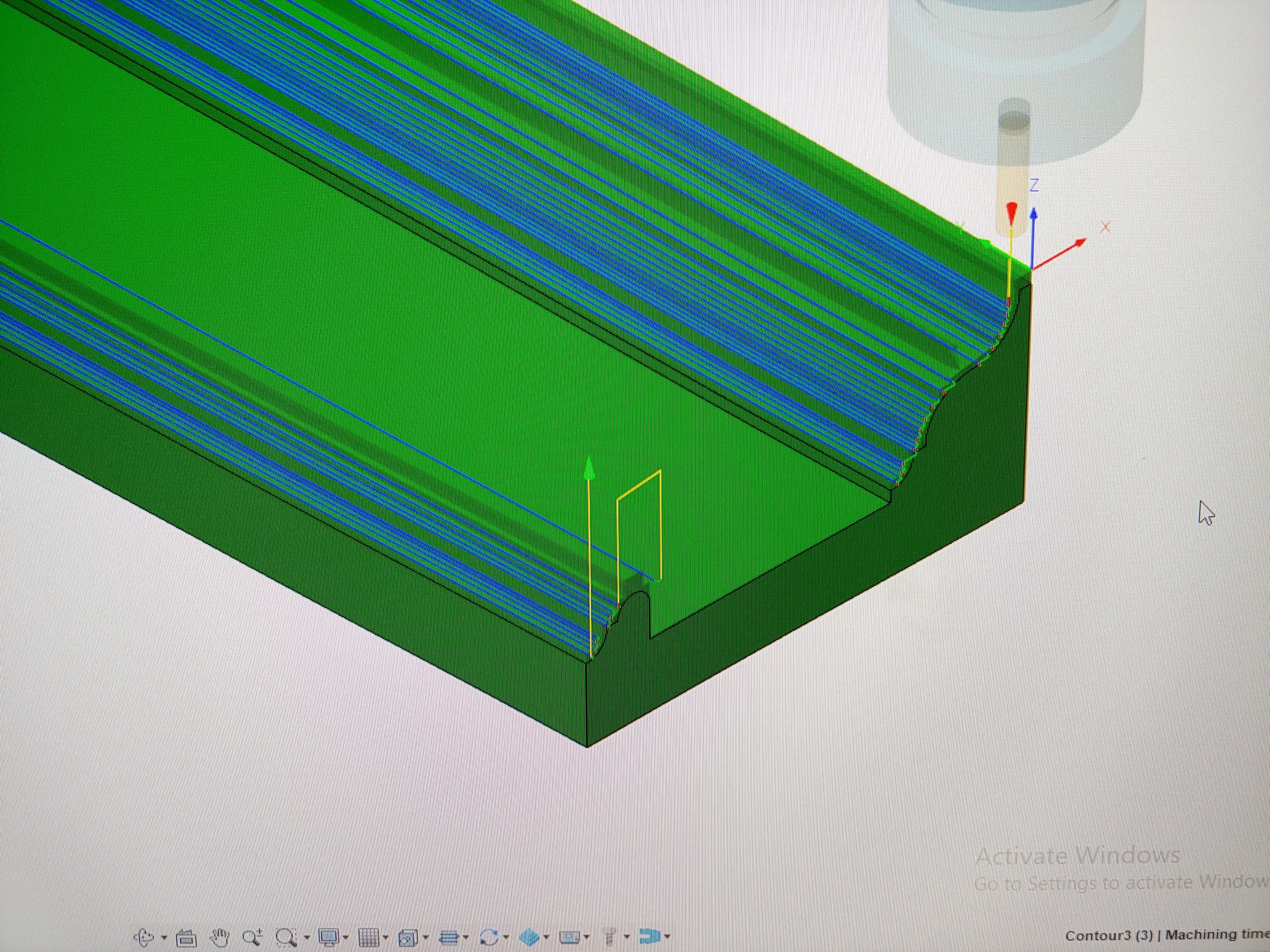Open Display settings monitor icon
The height and width of the screenshot is (952, 1270).
329,938
